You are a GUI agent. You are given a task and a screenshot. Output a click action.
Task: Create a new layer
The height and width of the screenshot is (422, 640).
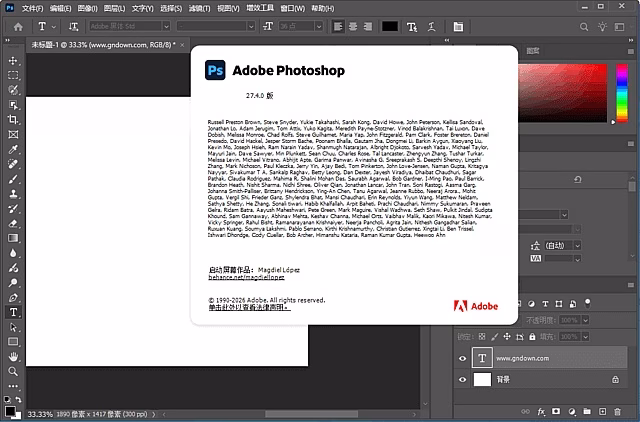click(602, 412)
